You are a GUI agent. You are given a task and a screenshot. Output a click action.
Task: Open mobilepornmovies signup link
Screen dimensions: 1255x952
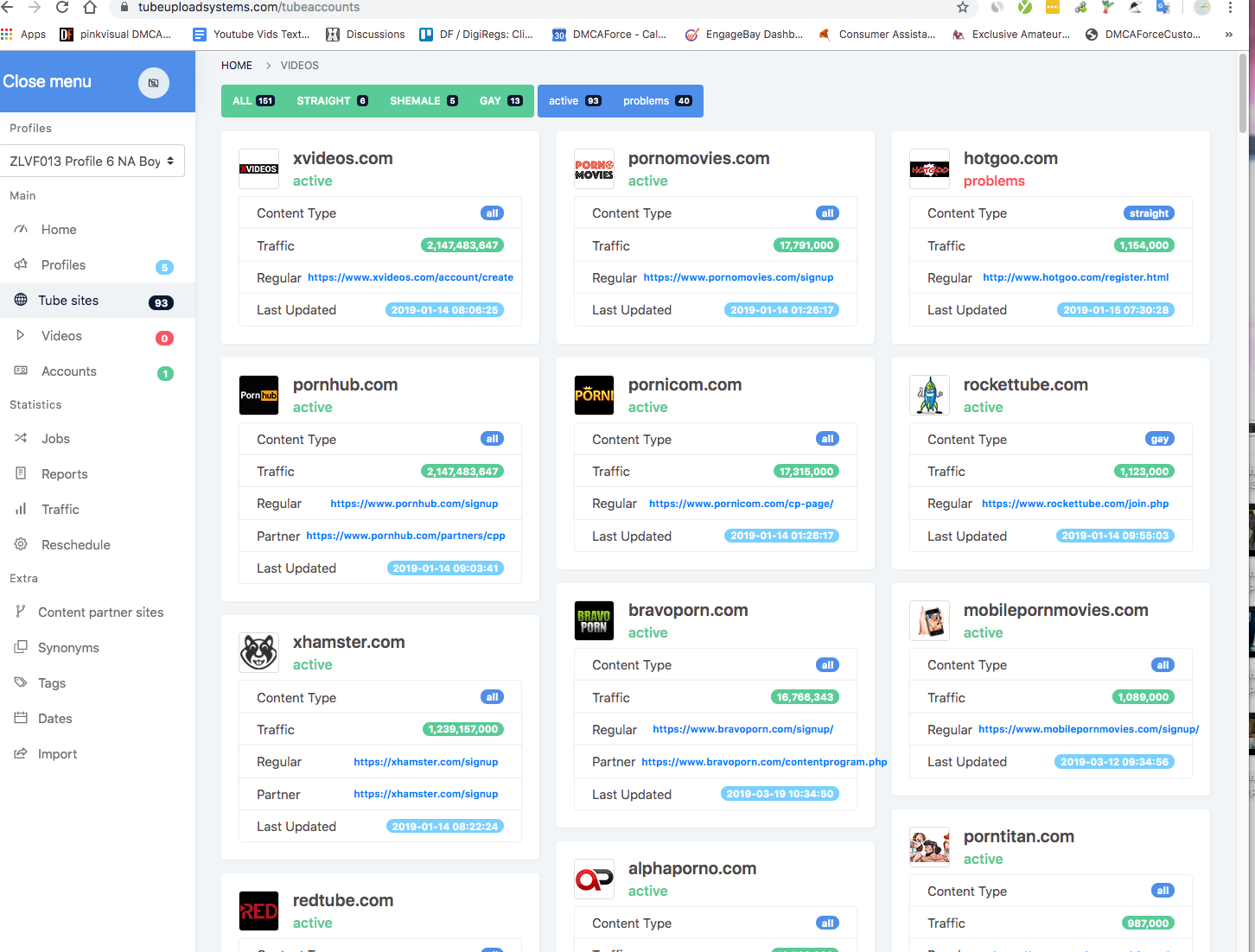tap(1089, 729)
